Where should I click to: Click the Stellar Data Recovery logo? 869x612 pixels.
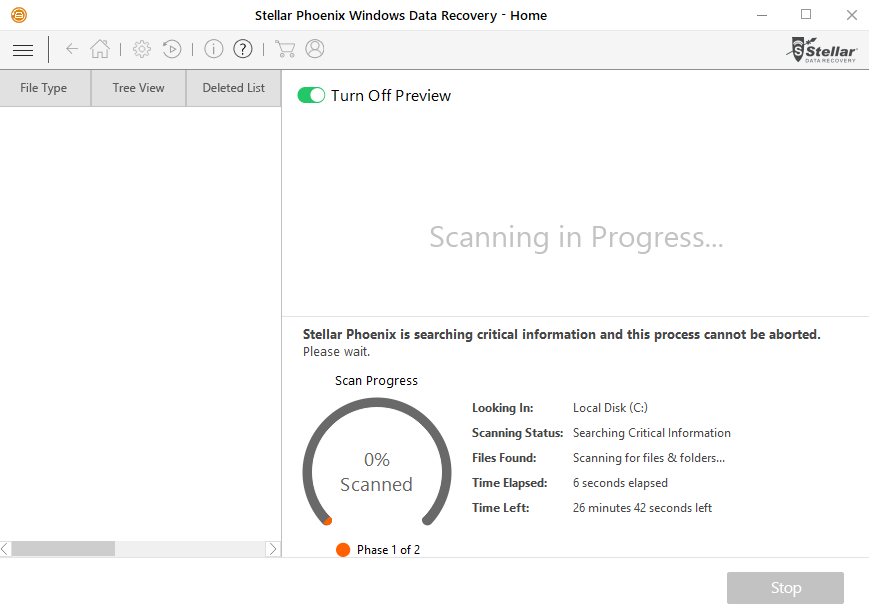coord(823,49)
